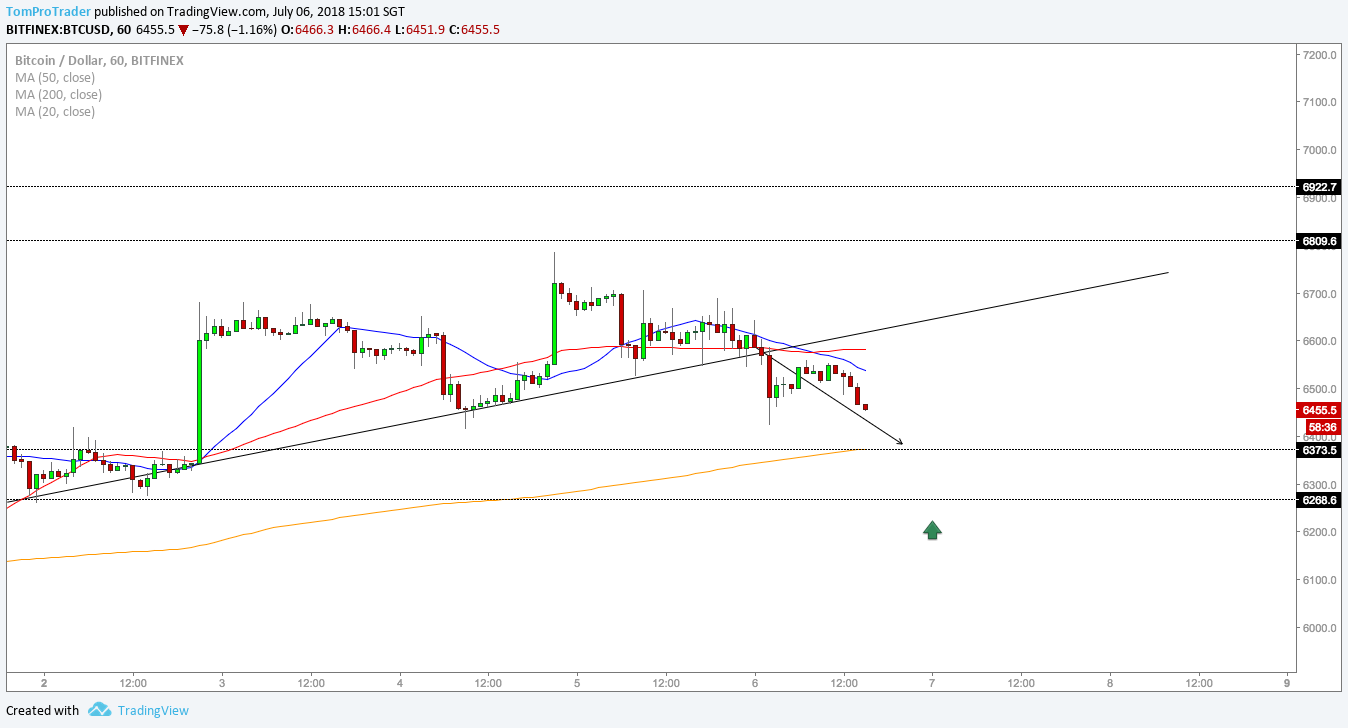This screenshot has height=728, width=1348.
Task: Click the 6268.6 price level label
Action: pyautogui.click(x=1319, y=500)
